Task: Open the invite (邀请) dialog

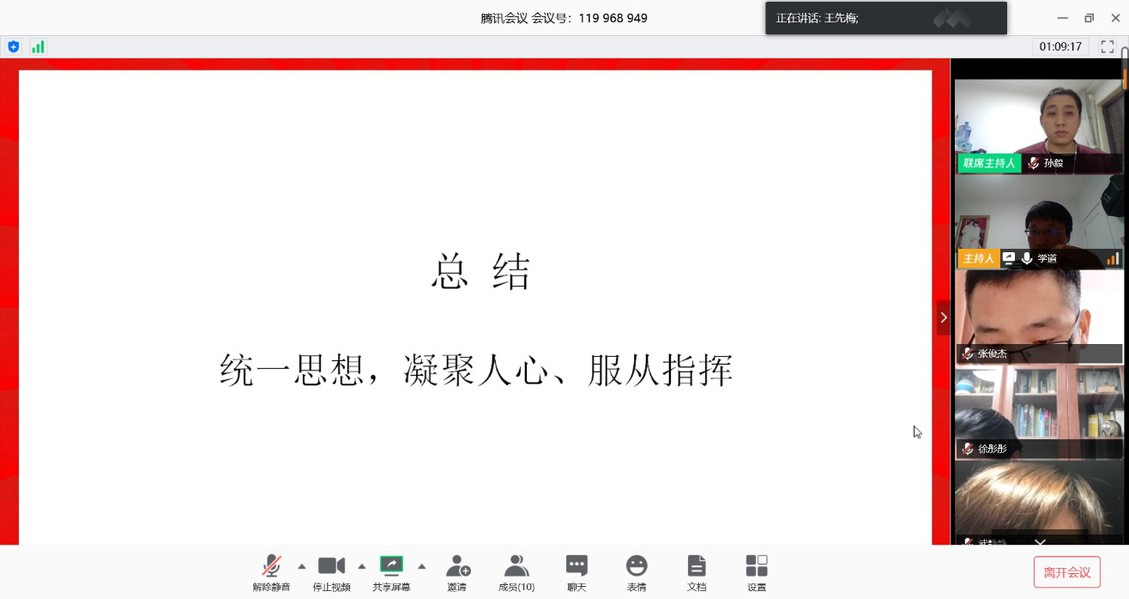Action: point(457,573)
